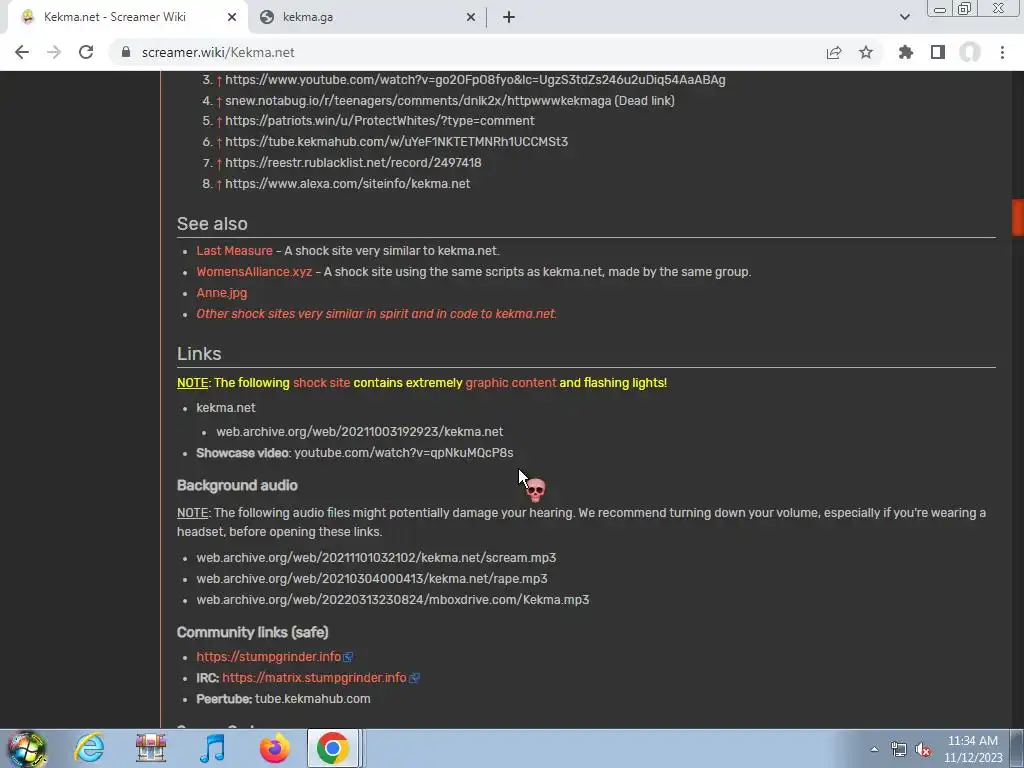Click the web.archive.org/web/20211003192923/kekma.net text
Viewport: 1024px width, 768px height.
tap(359, 432)
